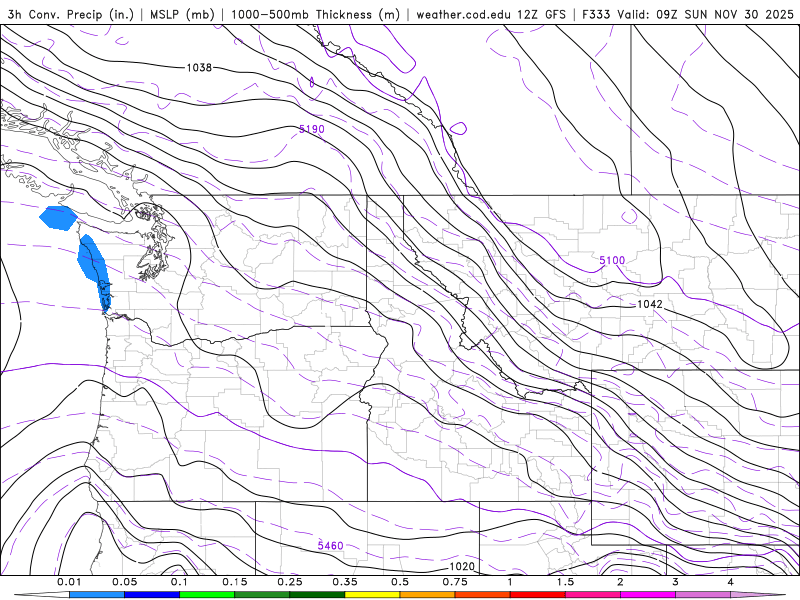Click the 1038 isobar label
Viewport: 800px width, 600px height.
199,67
